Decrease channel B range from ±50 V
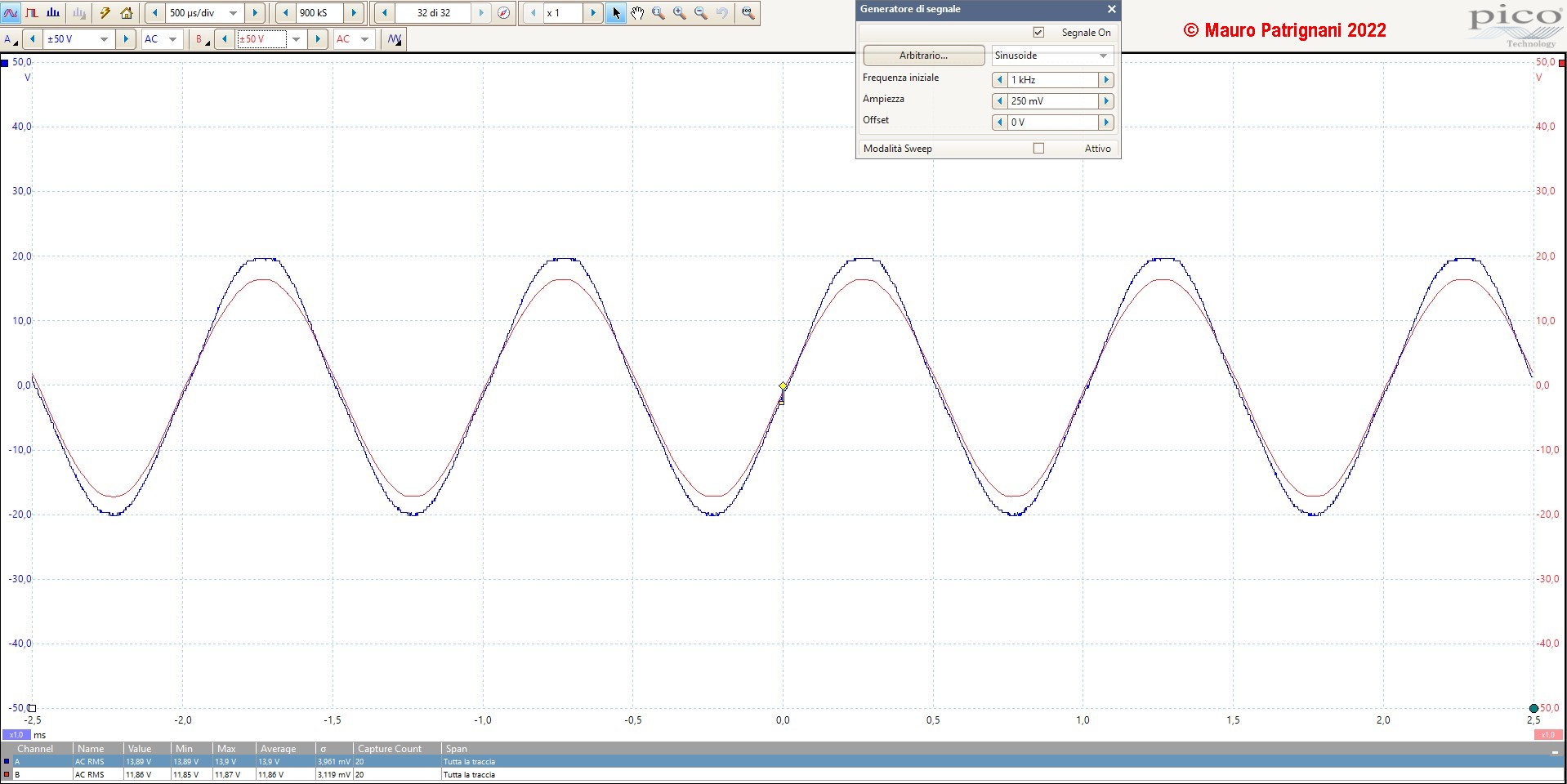Viewport: 1567px width, 784px height. point(224,39)
